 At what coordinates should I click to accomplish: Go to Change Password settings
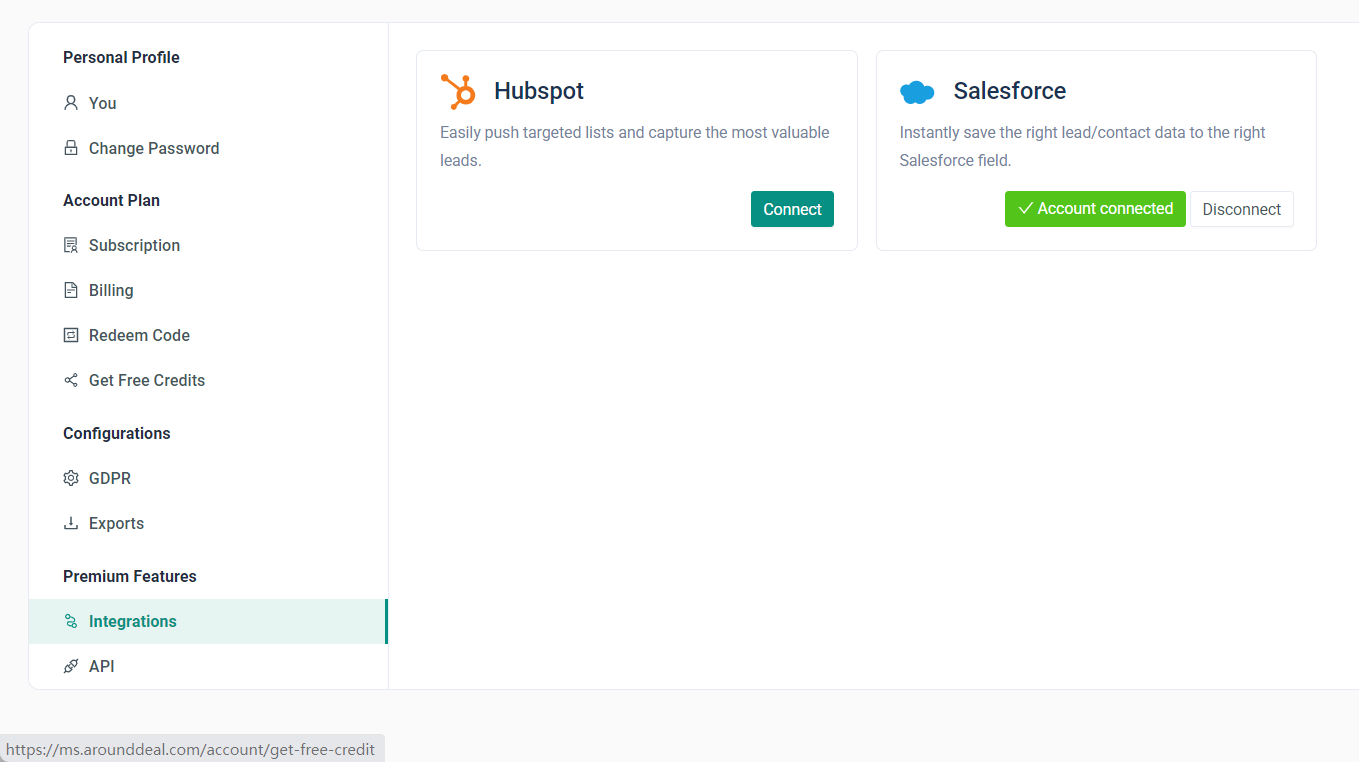[x=154, y=148]
